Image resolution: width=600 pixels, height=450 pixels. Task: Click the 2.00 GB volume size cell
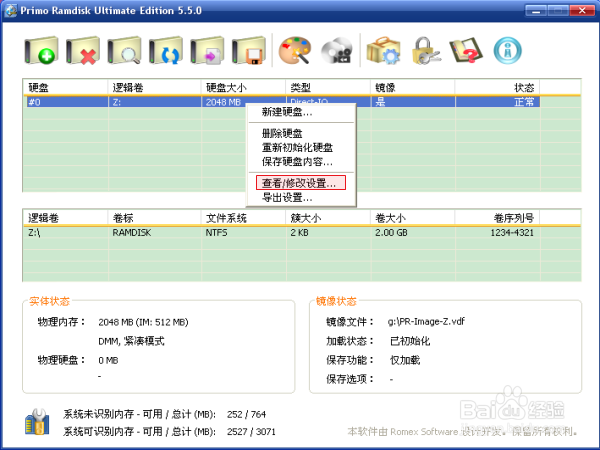point(391,233)
